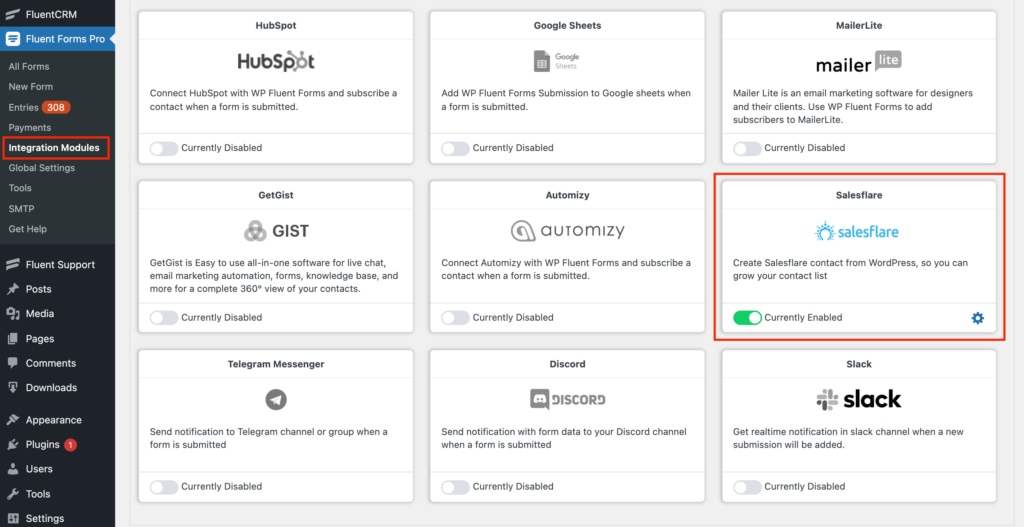Click the Appearance paintbrush icon
The width and height of the screenshot is (1024, 527).
click(12, 420)
